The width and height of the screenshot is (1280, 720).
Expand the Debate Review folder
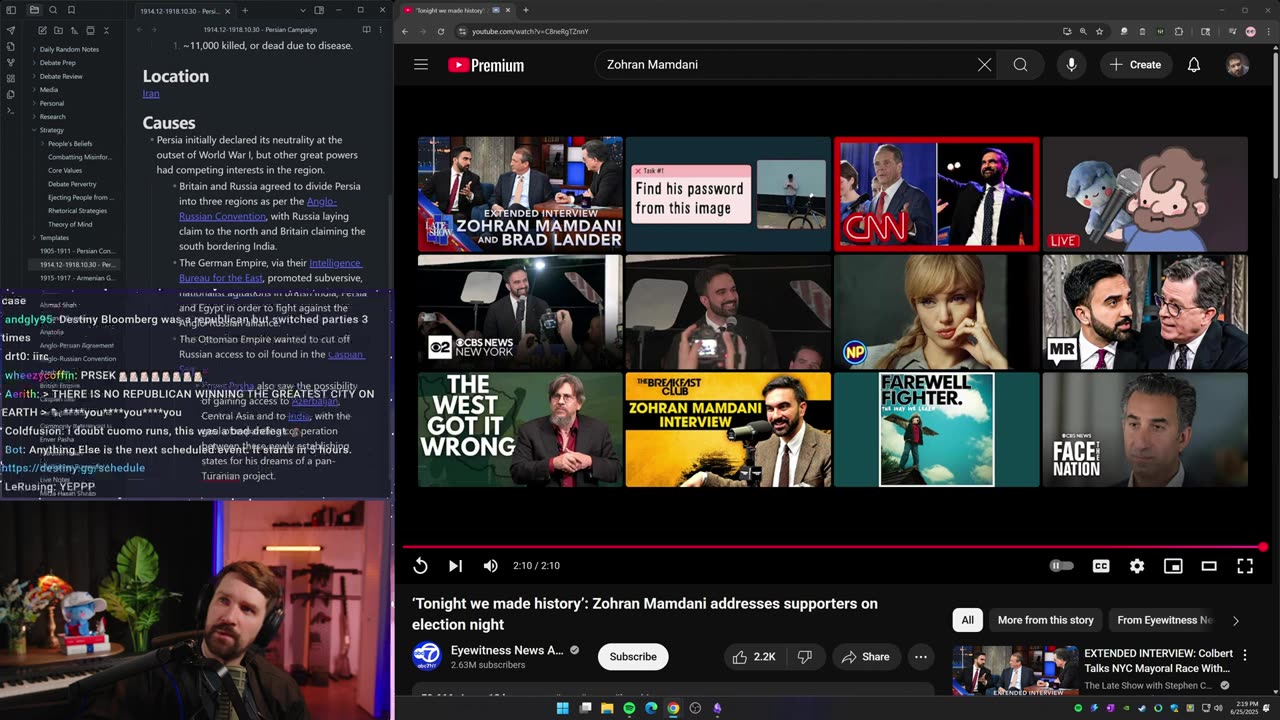[x=61, y=76]
